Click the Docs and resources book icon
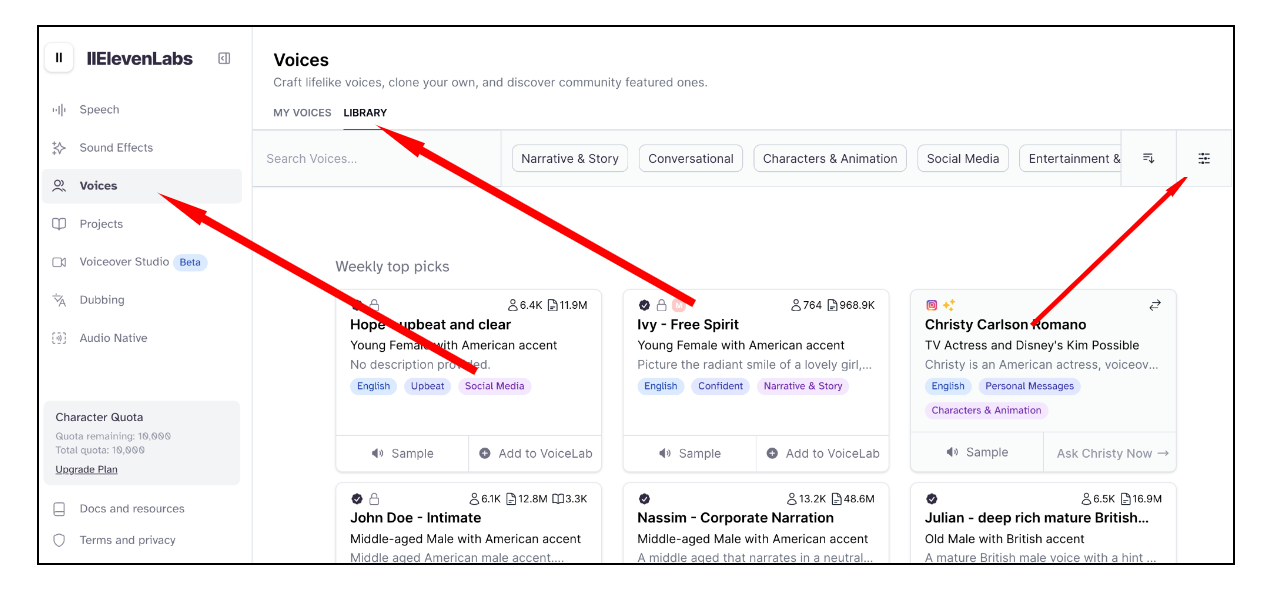 [x=59, y=509]
